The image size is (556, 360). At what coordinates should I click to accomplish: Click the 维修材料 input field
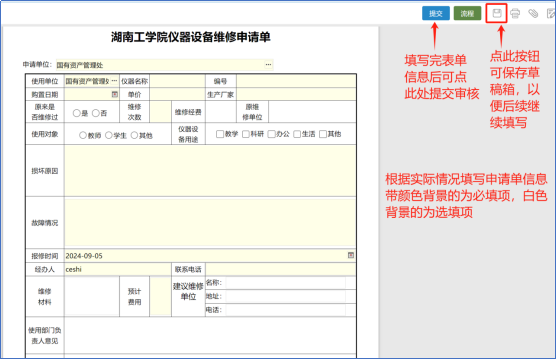92,297
